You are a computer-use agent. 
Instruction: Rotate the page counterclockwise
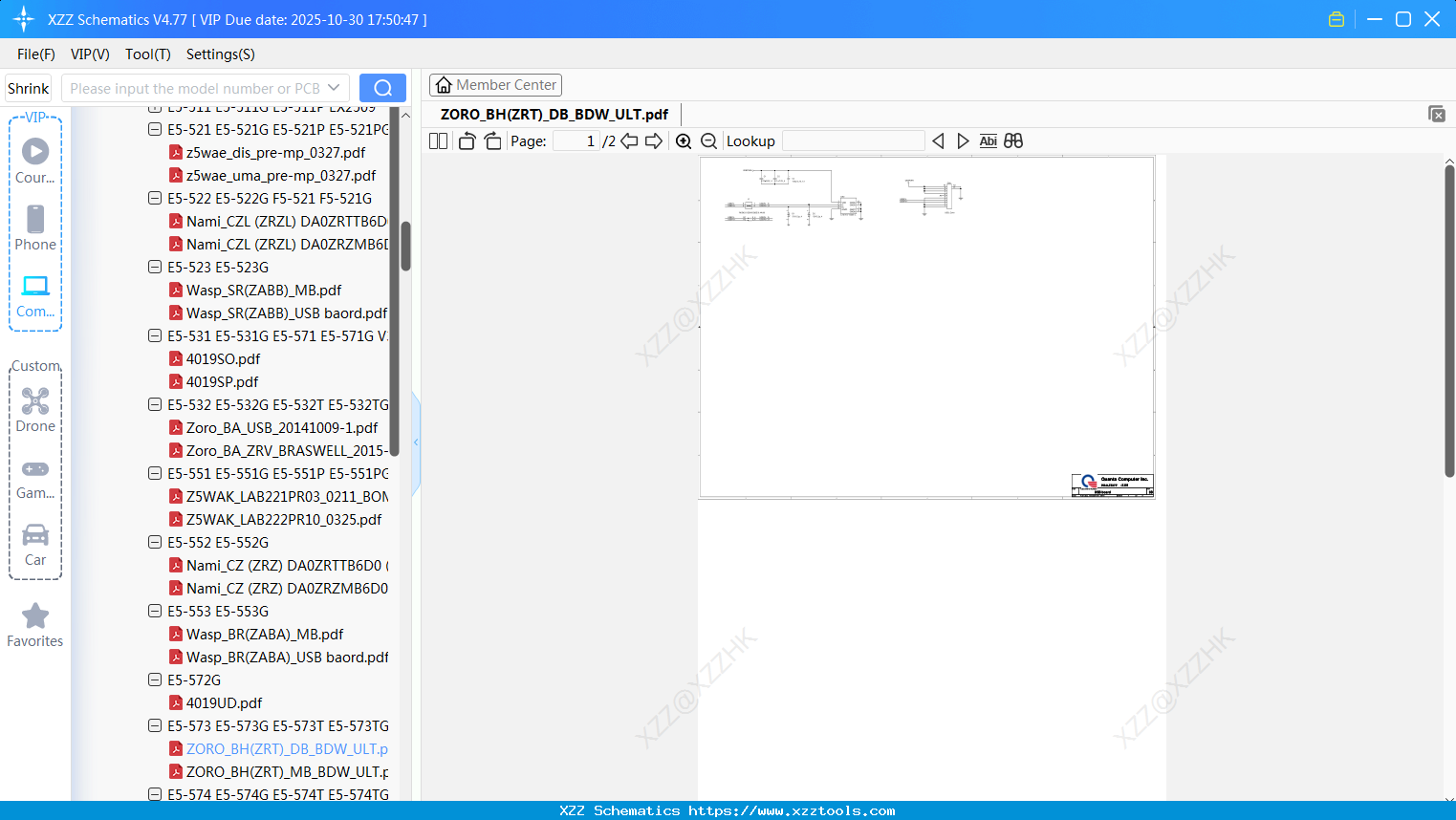click(467, 141)
